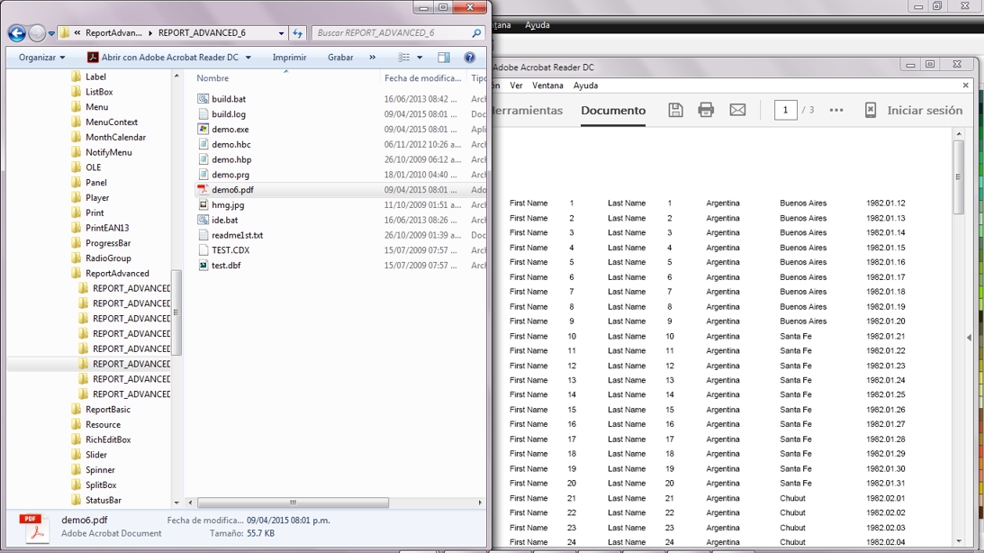The width and height of the screenshot is (984, 553).
Task: Select the test.dbf file icon
Action: point(203,265)
